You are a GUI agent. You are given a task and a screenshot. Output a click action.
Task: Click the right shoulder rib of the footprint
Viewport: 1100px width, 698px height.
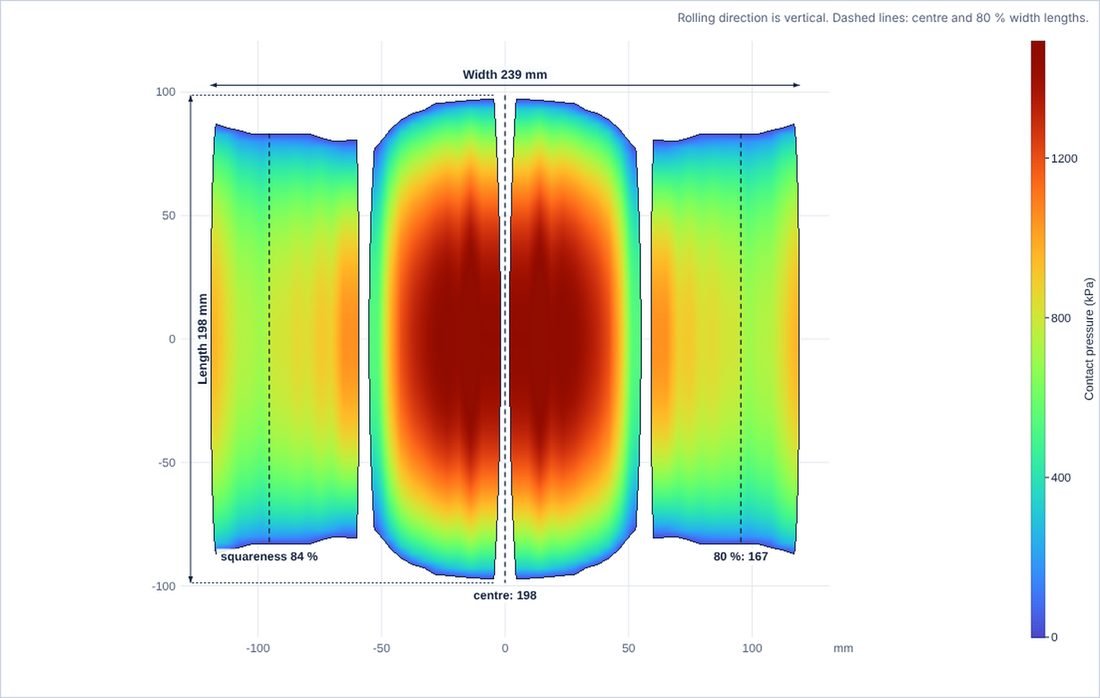click(x=725, y=339)
